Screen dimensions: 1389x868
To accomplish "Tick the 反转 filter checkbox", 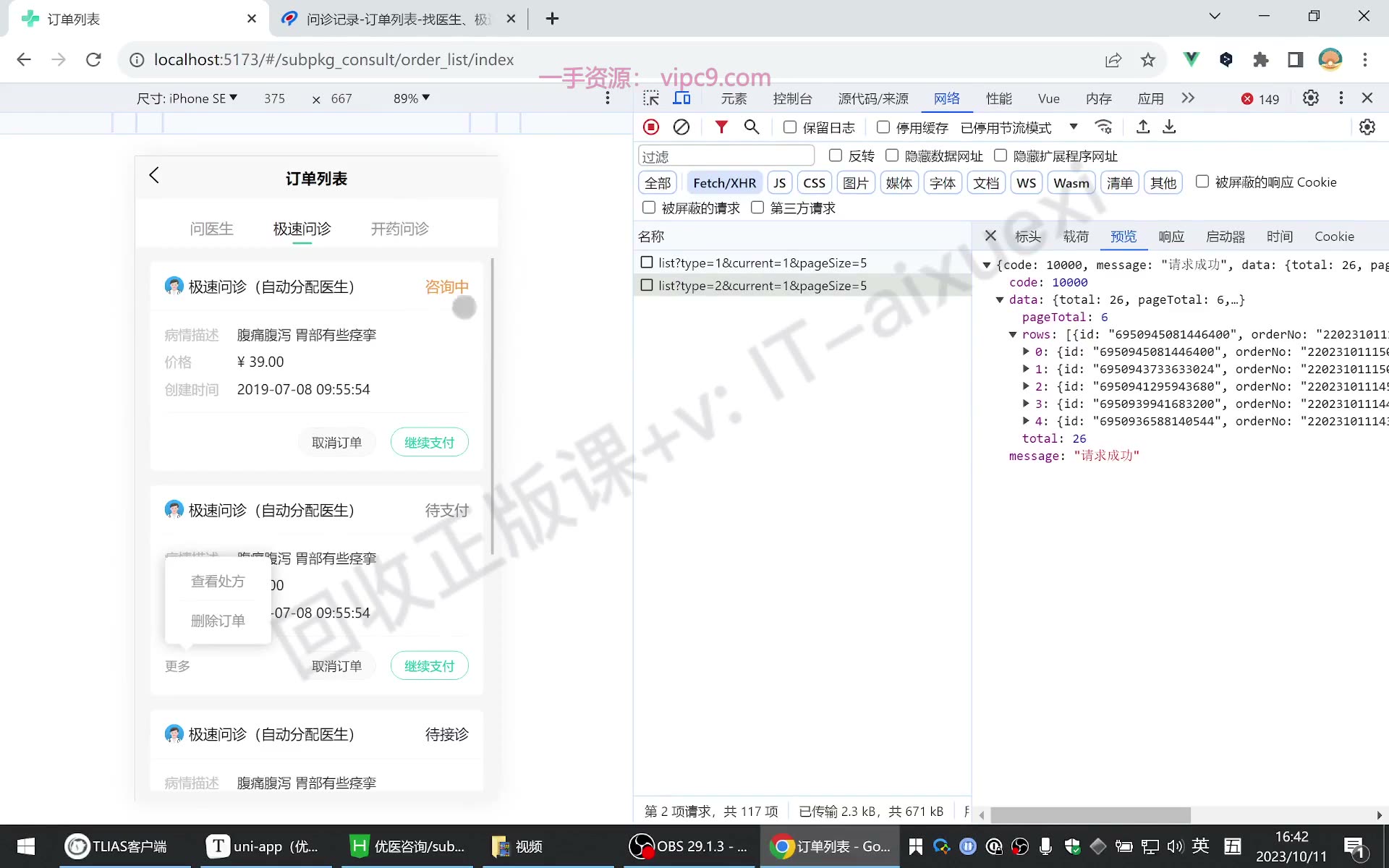I will tap(836, 156).
